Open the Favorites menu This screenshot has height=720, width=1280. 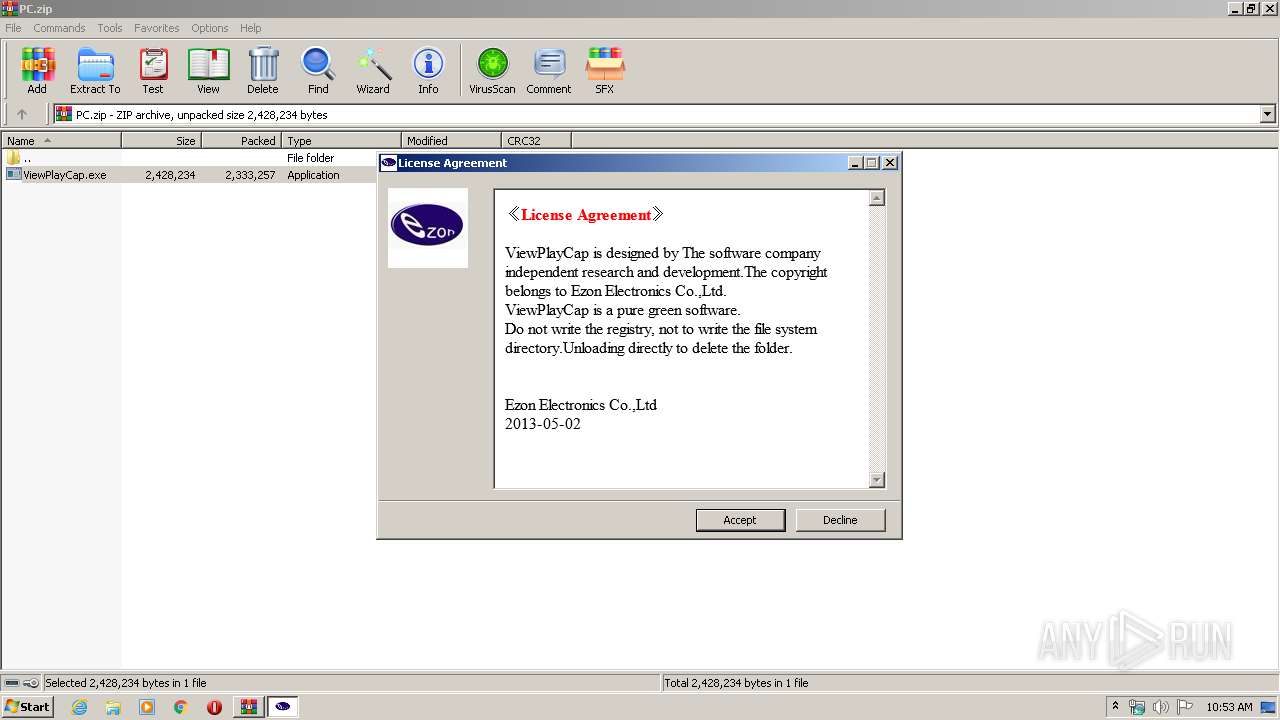pos(157,28)
